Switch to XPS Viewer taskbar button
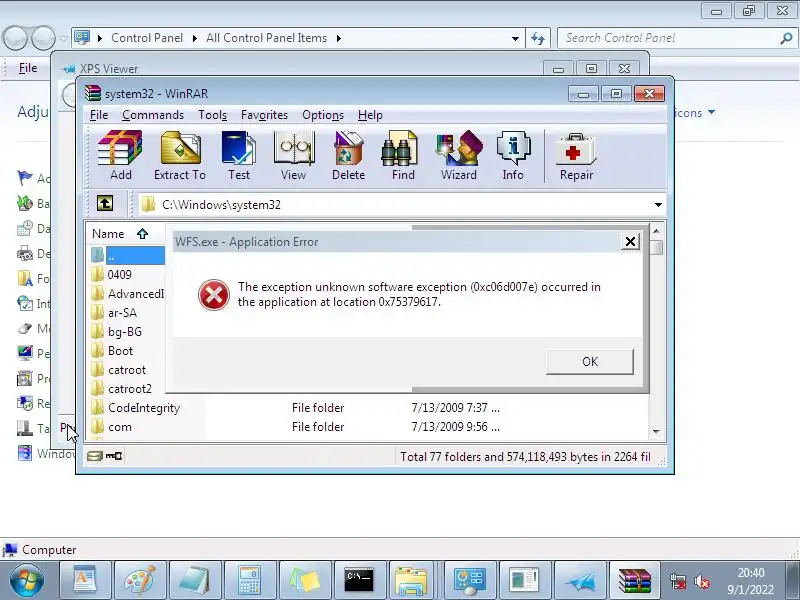The height and width of the screenshot is (600, 800). point(580,580)
